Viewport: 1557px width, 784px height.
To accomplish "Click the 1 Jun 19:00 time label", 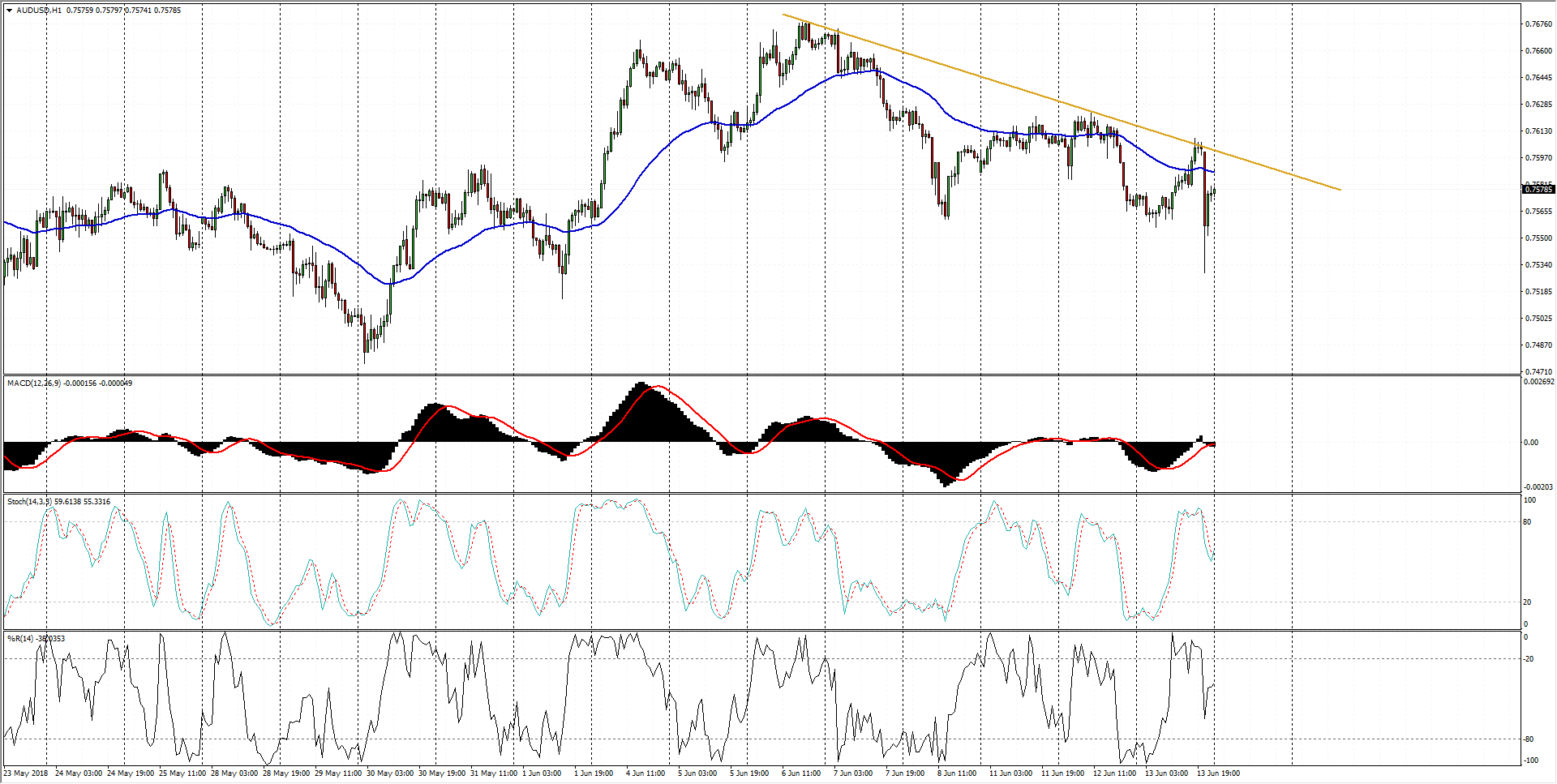I will click(594, 773).
